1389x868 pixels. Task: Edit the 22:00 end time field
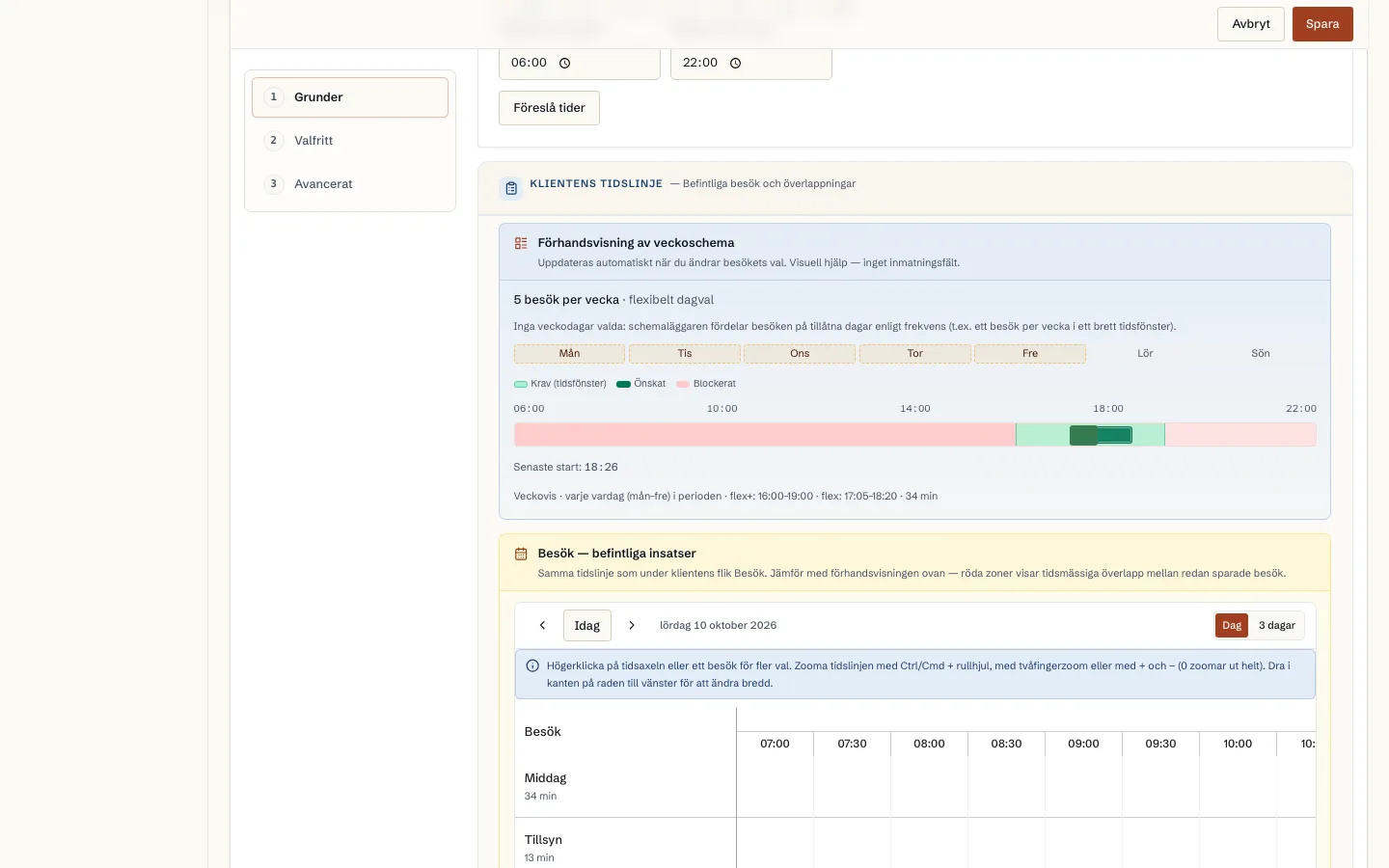[750, 63]
